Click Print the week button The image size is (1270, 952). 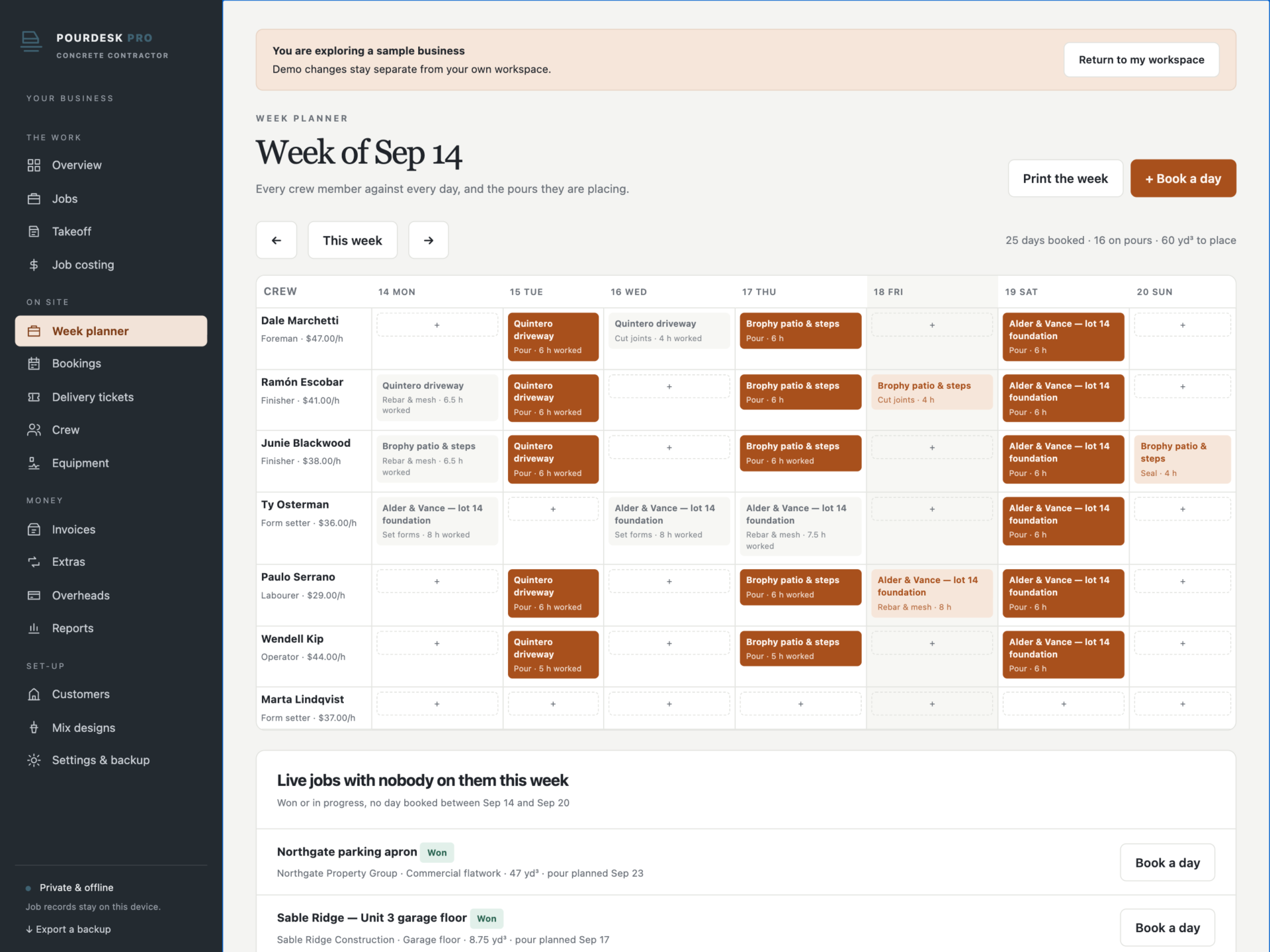click(1065, 178)
